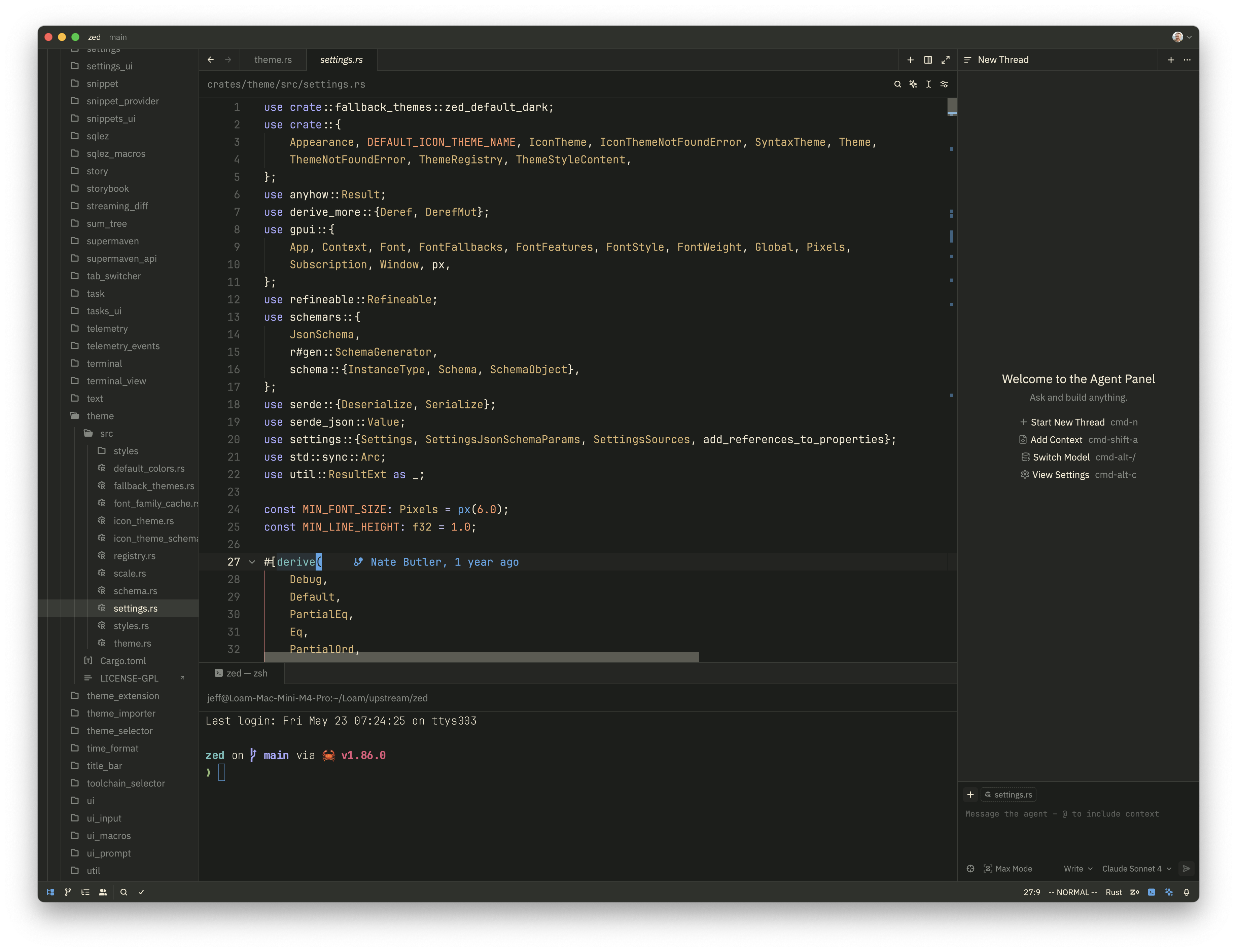1237x952 pixels.
Task: Split the editor pane
Action: 928,60
